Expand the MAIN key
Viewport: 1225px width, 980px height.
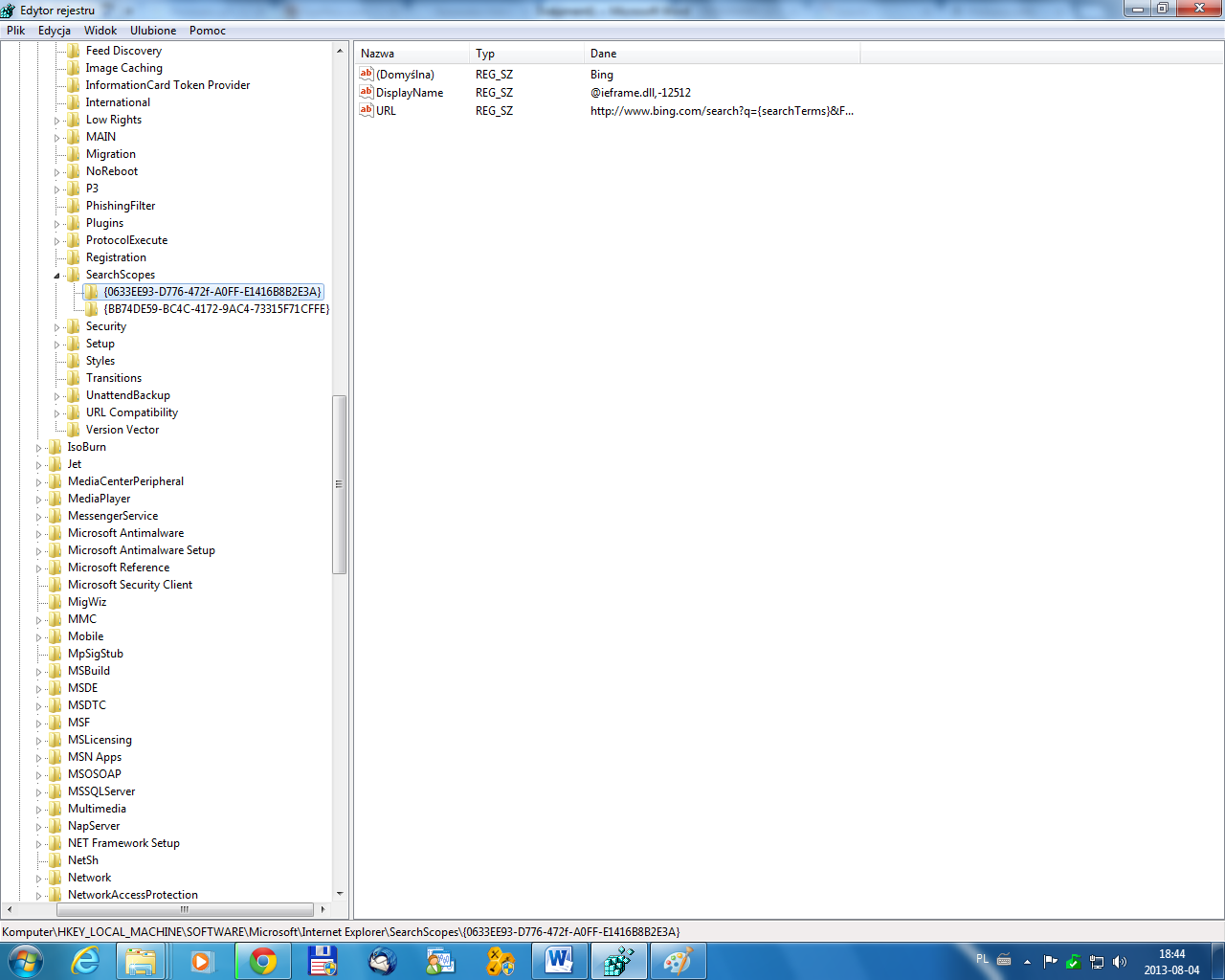click(x=57, y=138)
